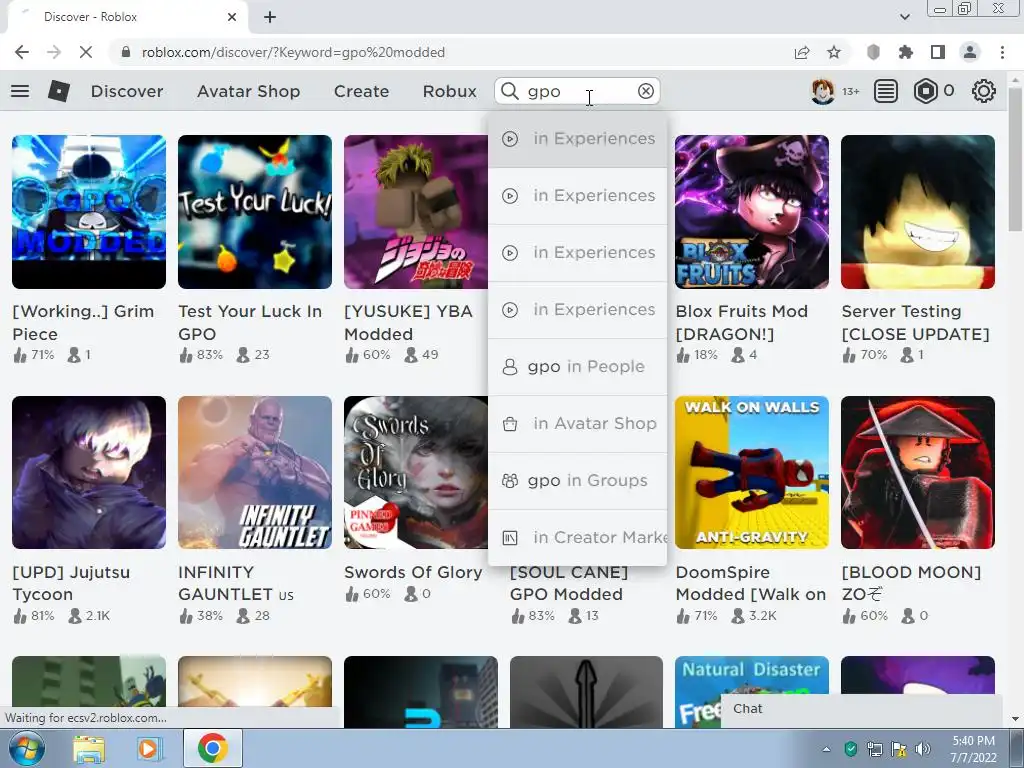Click the Chrome taskbar icon
Screen dimensions: 1024x768
point(212,748)
